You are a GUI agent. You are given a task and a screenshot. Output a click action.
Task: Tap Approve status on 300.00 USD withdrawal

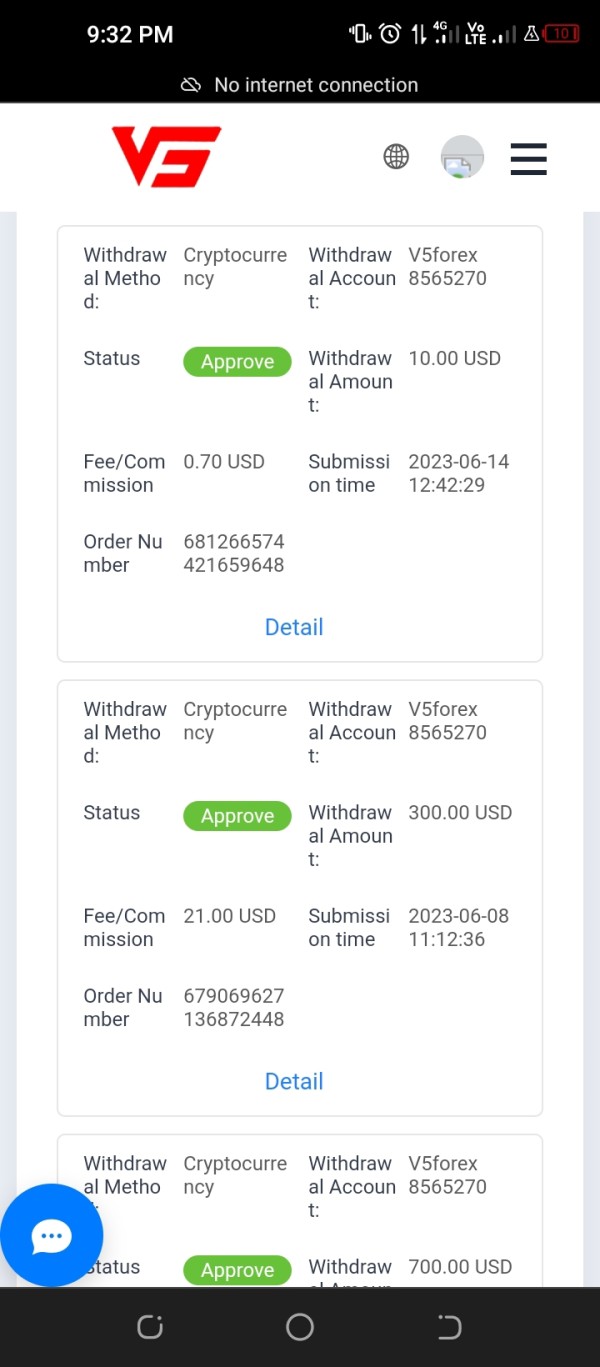click(237, 816)
